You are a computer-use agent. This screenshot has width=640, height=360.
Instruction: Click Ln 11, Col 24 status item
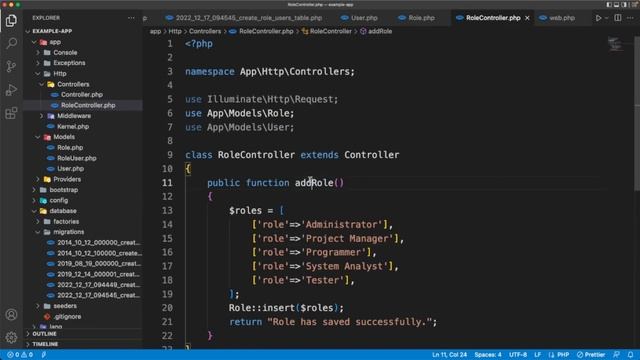[x=449, y=355]
